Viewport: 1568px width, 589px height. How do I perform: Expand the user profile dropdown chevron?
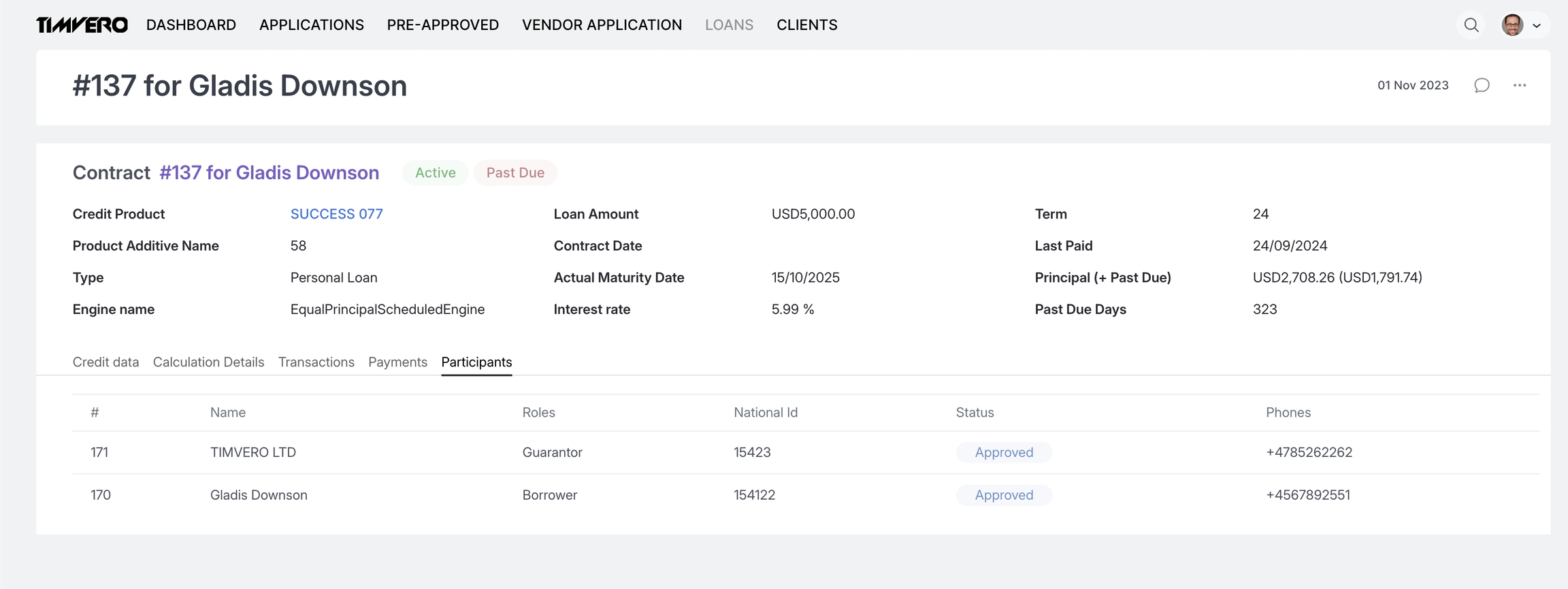click(1536, 26)
